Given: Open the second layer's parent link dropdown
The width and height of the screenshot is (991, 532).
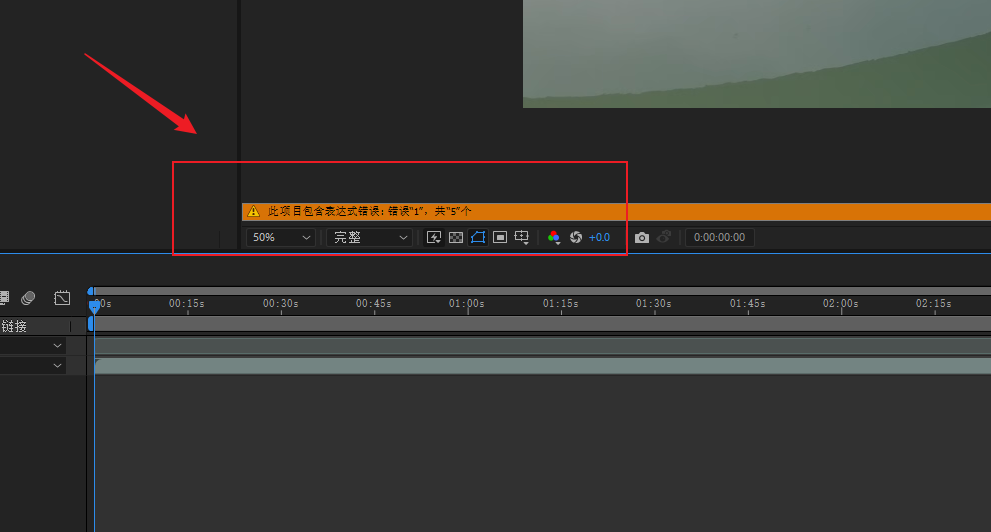Looking at the screenshot, I should [x=33, y=365].
